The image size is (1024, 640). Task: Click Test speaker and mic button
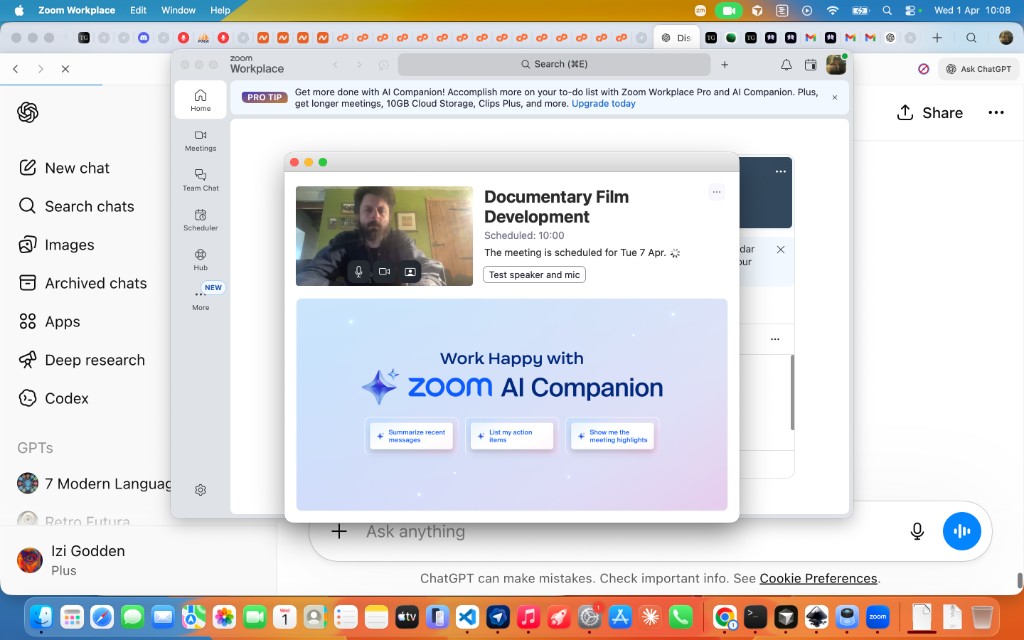(x=534, y=275)
